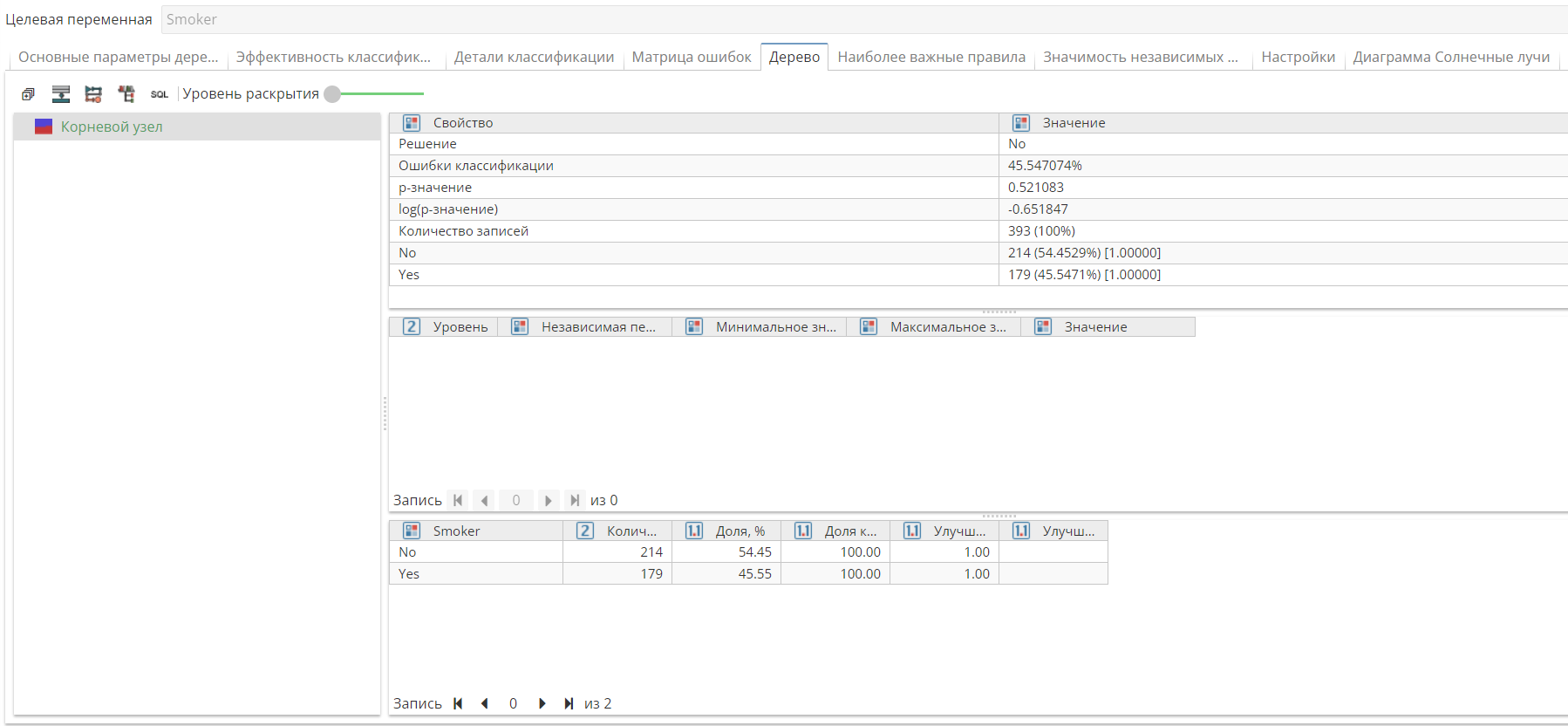Click the value 45.547074%
Screen dimensions: 1568x726
coord(1045,166)
